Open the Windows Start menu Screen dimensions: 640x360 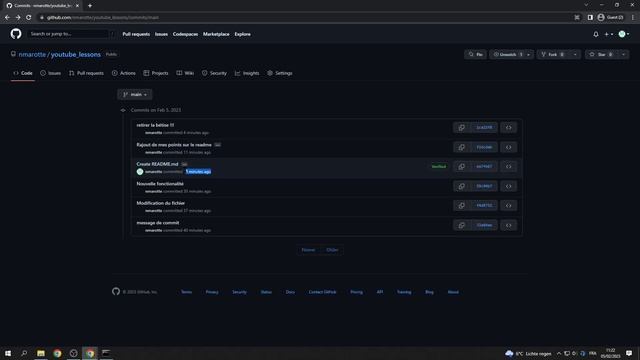point(8,353)
